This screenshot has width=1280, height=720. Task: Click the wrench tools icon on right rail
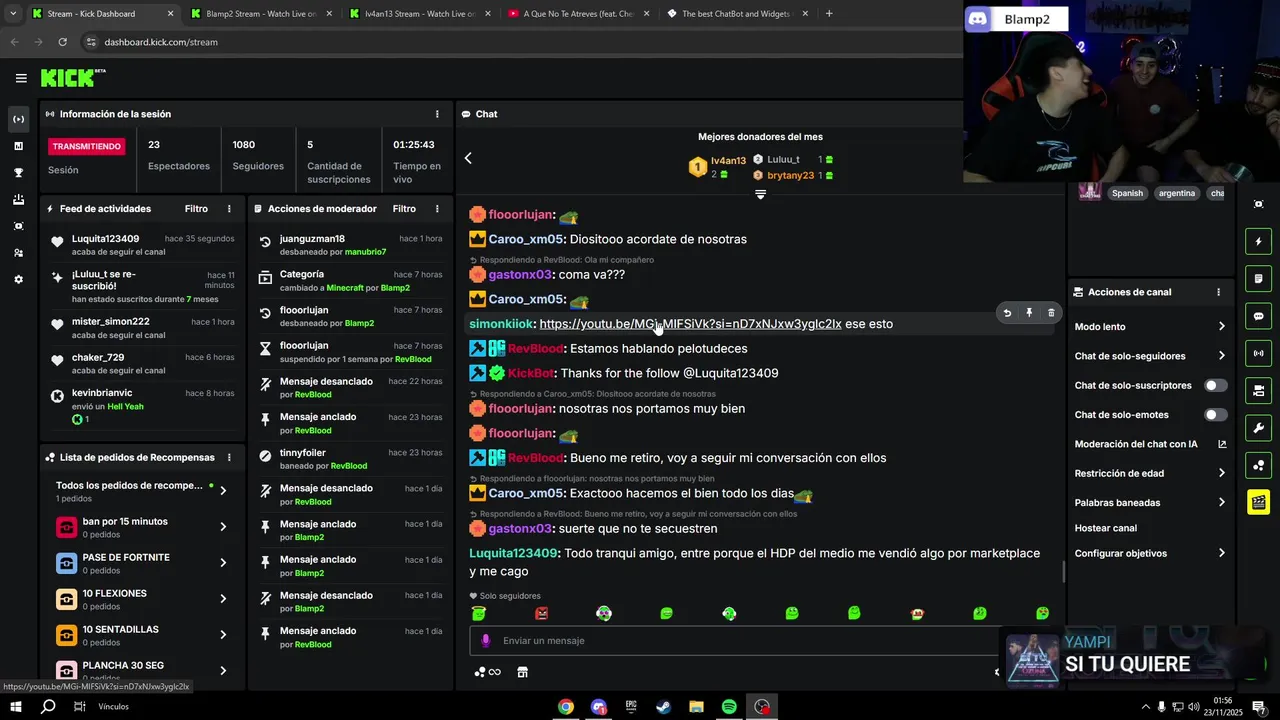1258,428
